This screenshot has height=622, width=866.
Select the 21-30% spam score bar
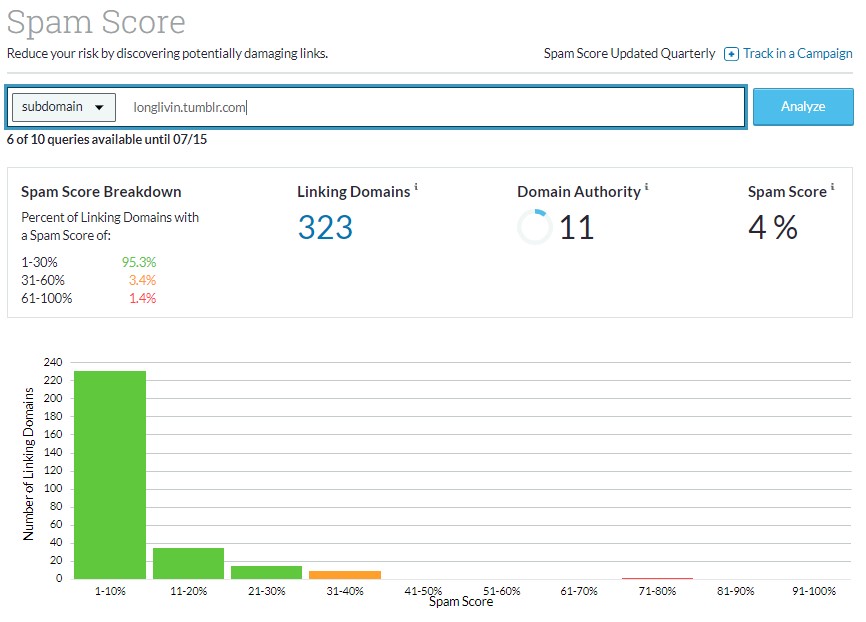266,572
